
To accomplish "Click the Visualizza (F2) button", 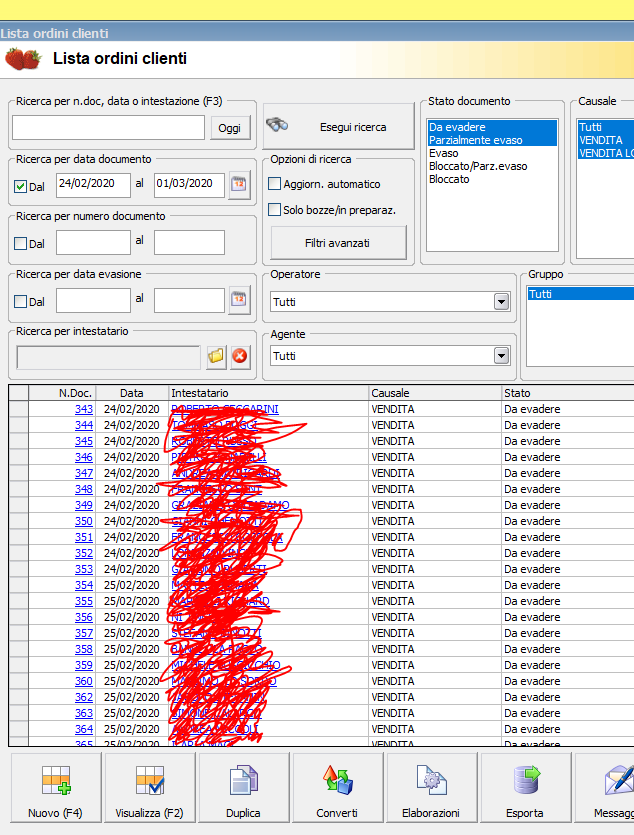I will (x=150, y=787).
